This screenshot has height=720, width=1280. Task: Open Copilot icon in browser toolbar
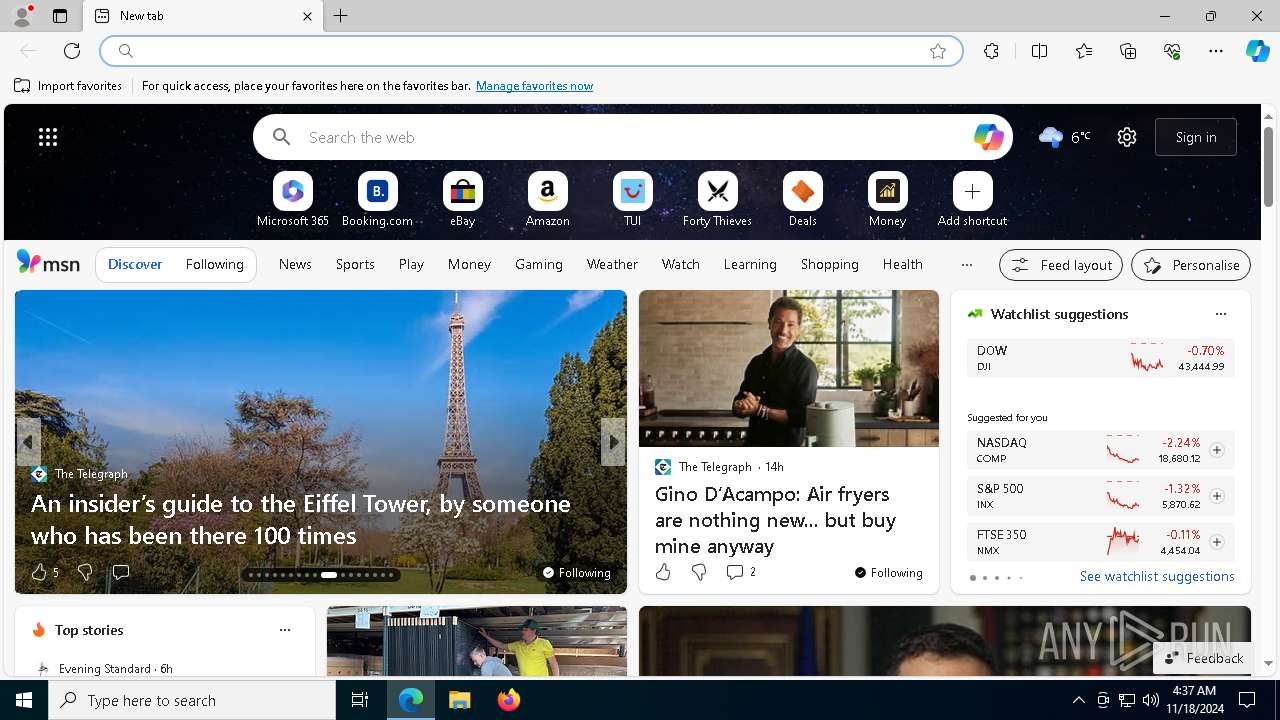tap(1257, 51)
